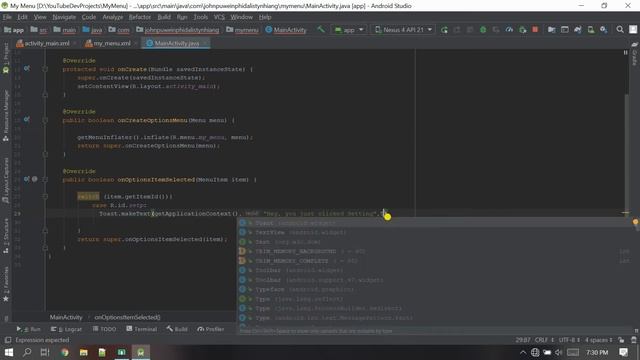Open the Structure side panel
This screenshot has height=360, width=640.
point(6,235)
